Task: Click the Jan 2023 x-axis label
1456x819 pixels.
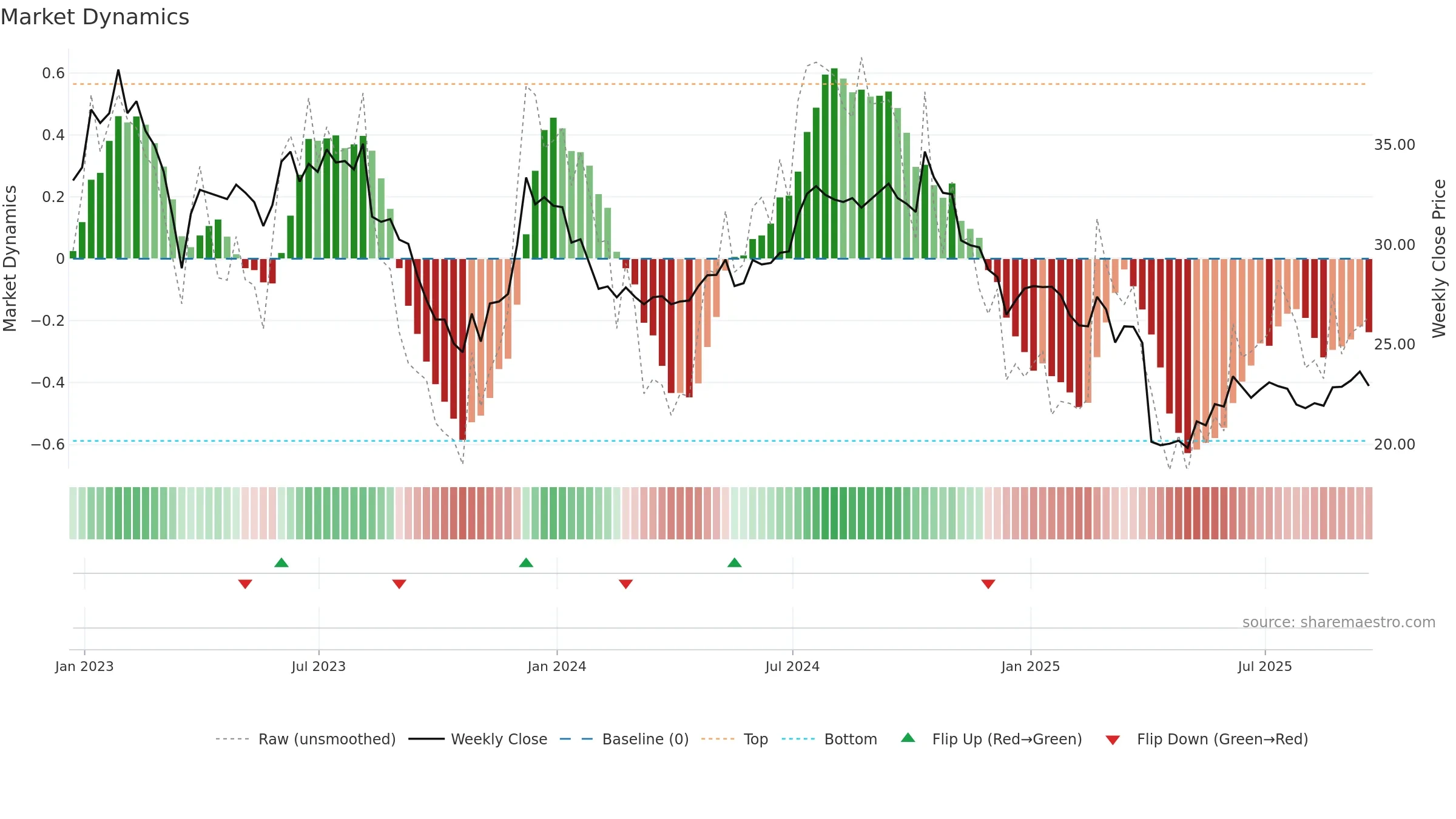Action: [x=84, y=666]
